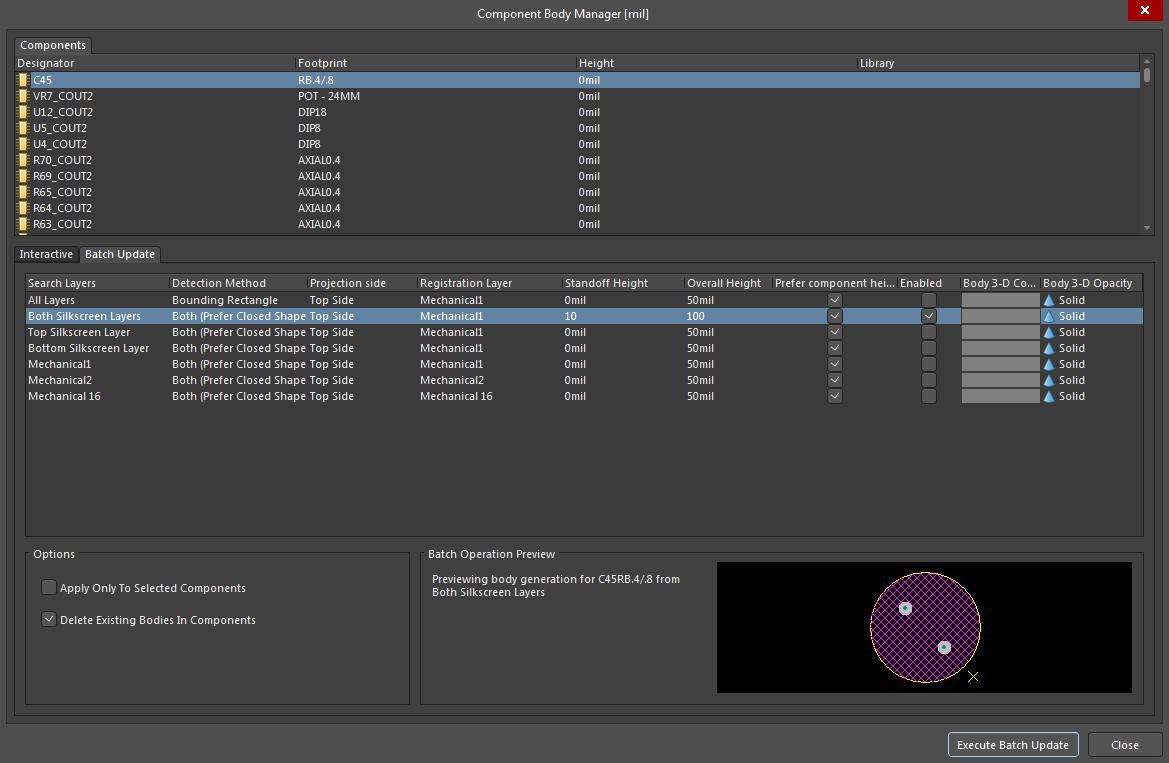Click the component icon beside C45
Viewport: 1169px width, 763px height.
pos(23,80)
